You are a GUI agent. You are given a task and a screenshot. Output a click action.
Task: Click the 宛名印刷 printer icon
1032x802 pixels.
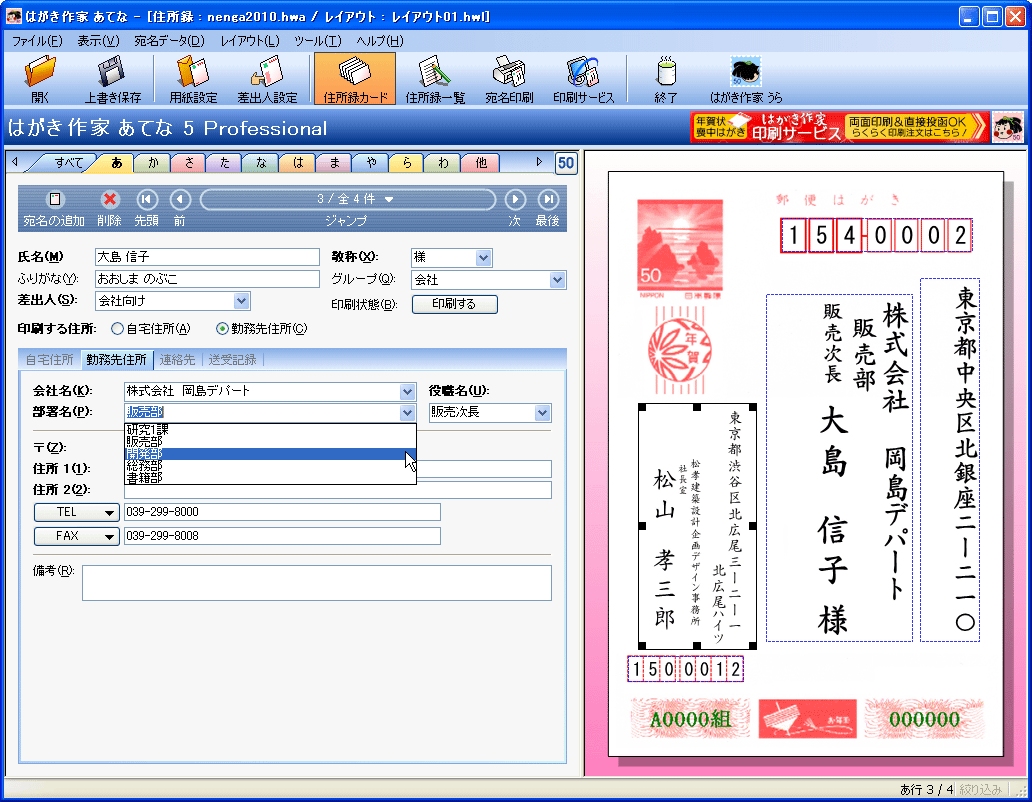(509, 79)
